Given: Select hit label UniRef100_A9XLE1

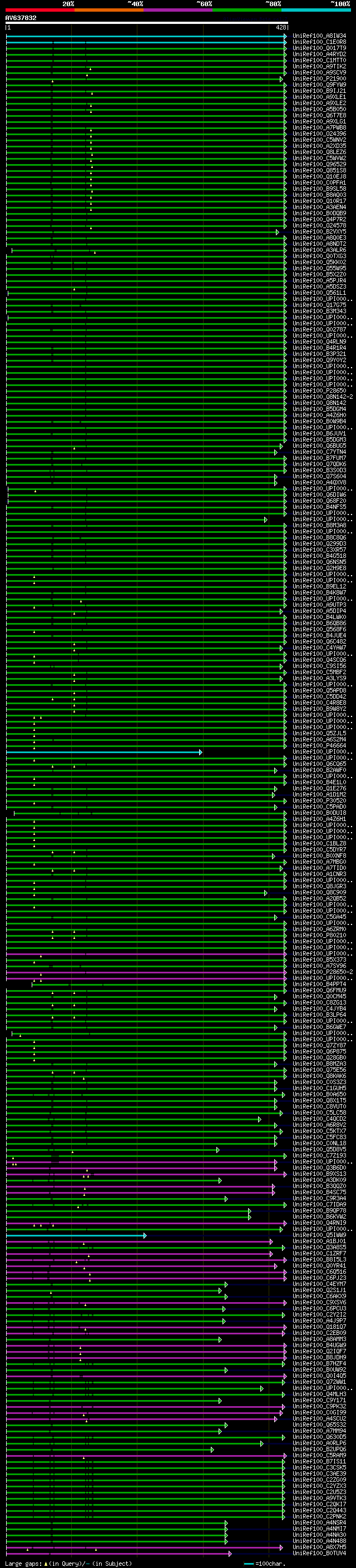Looking at the screenshot, I should click(x=319, y=97).
